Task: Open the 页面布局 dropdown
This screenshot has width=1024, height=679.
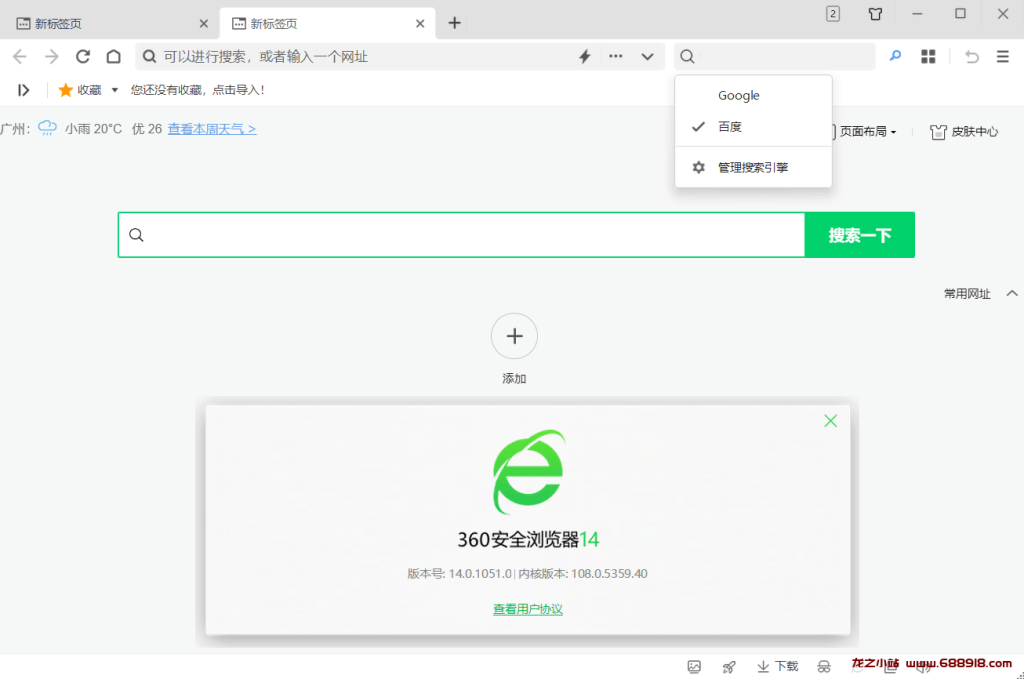Action: [x=866, y=131]
